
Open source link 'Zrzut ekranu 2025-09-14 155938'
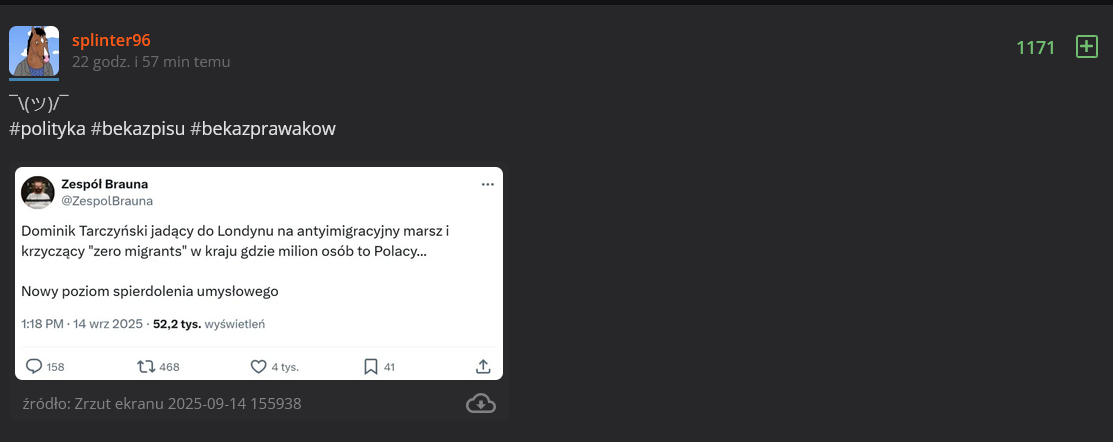pos(188,404)
